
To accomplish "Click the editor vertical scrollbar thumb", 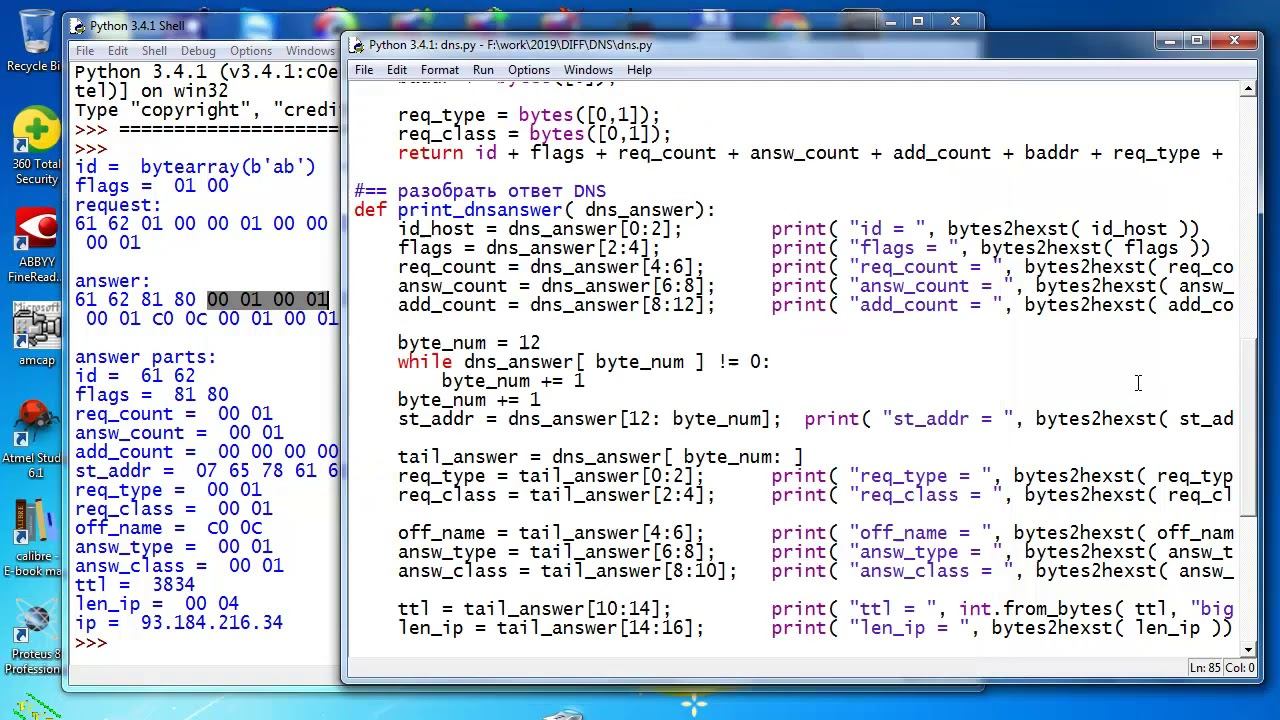I will 1248,426.
